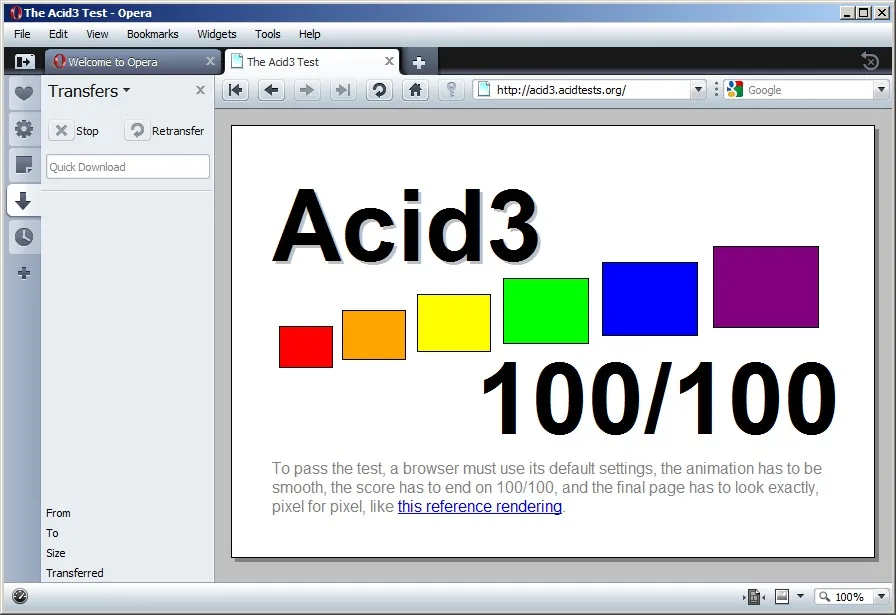
Task: Click the Quick Download input field
Action: click(x=128, y=167)
